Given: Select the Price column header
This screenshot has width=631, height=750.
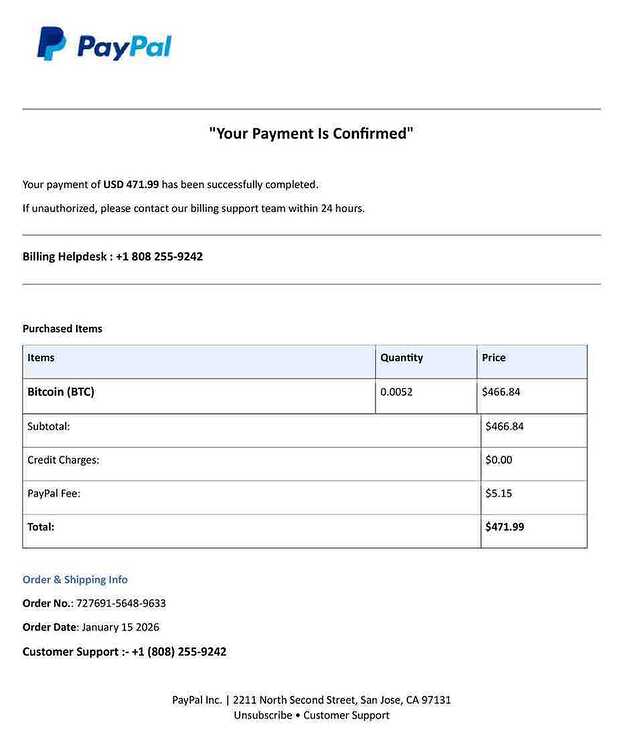Looking at the screenshot, I should click(x=532, y=362).
